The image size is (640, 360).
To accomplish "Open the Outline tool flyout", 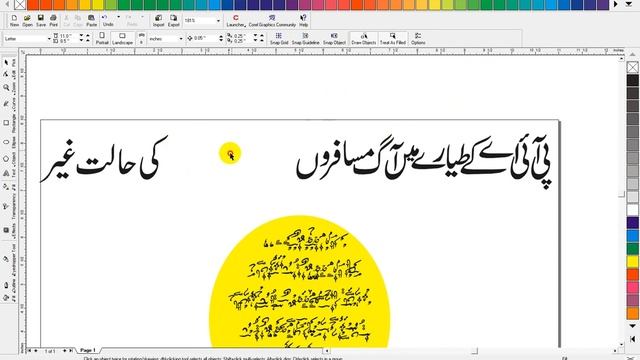I will tap(6, 284).
